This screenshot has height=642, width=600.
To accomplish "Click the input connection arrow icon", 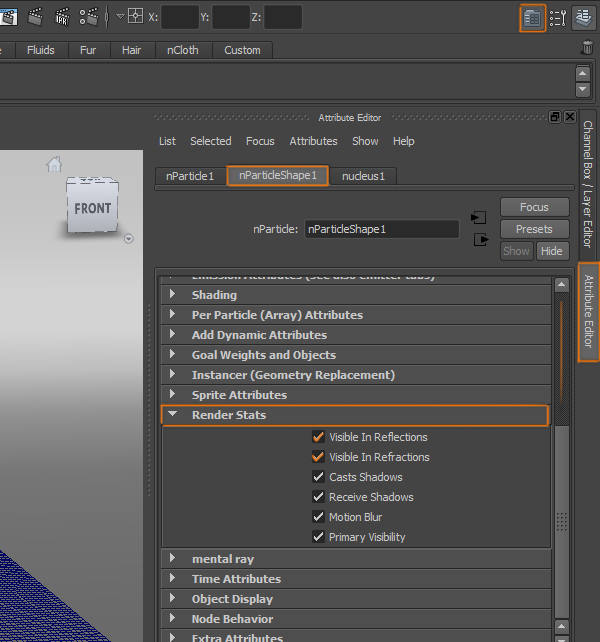I will click(478, 217).
